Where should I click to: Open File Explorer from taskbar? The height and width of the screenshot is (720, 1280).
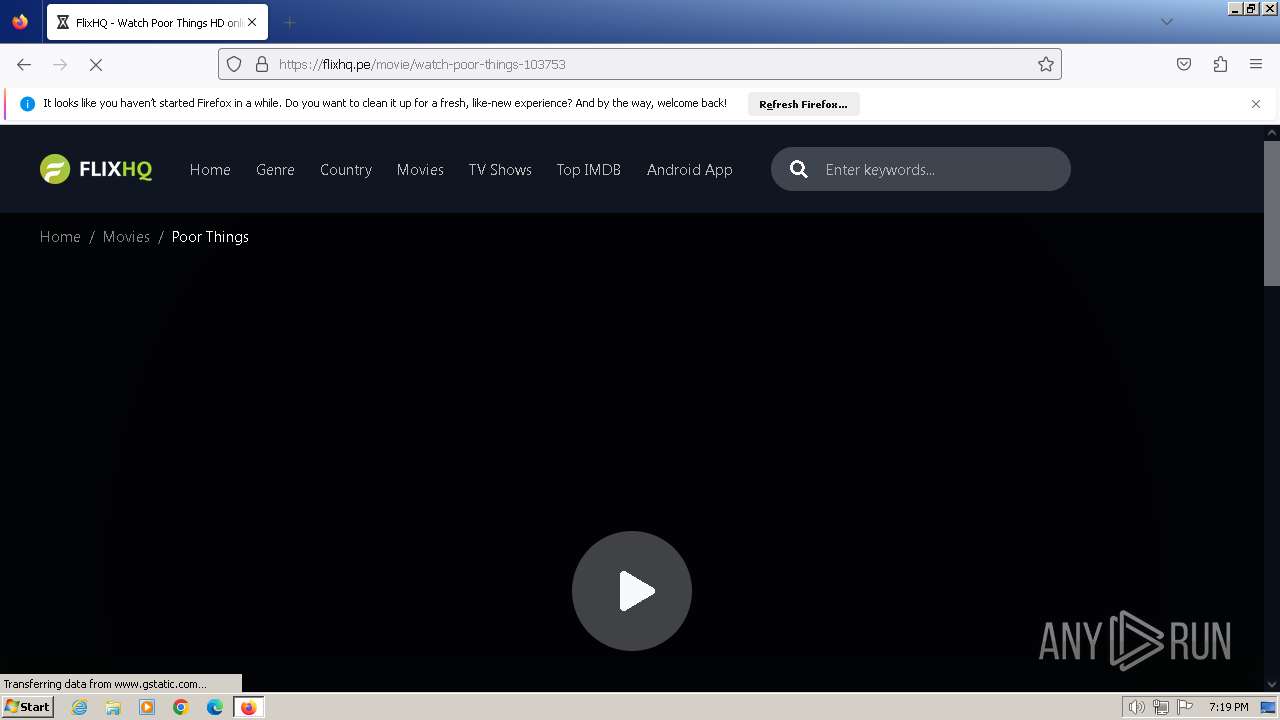point(113,707)
